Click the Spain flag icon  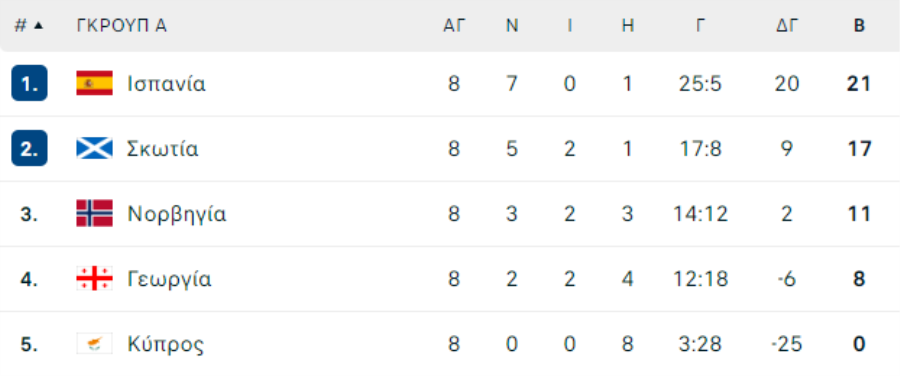coord(94,84)
